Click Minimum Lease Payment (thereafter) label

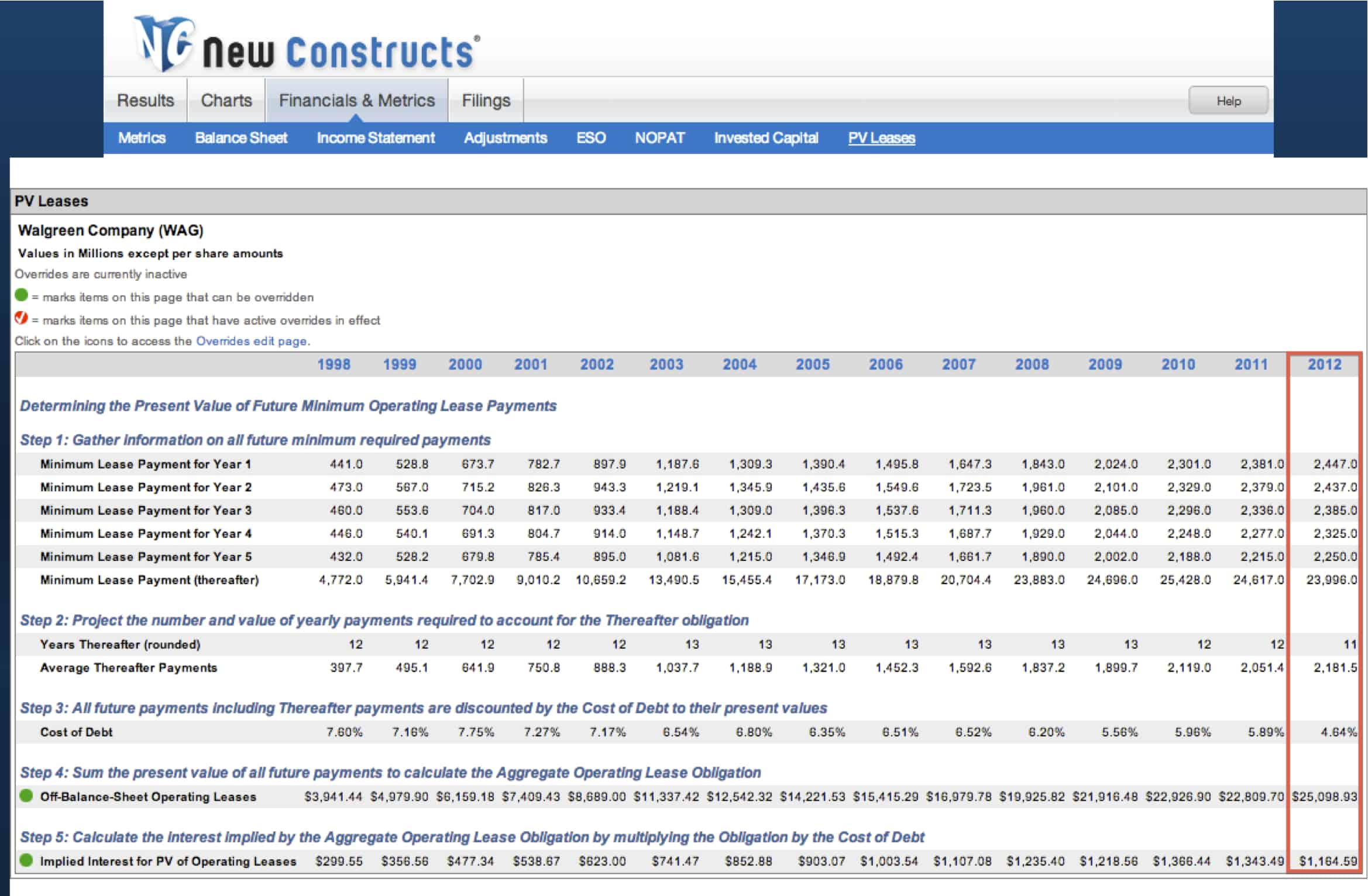pyautogui.click(x=149, y=580)
